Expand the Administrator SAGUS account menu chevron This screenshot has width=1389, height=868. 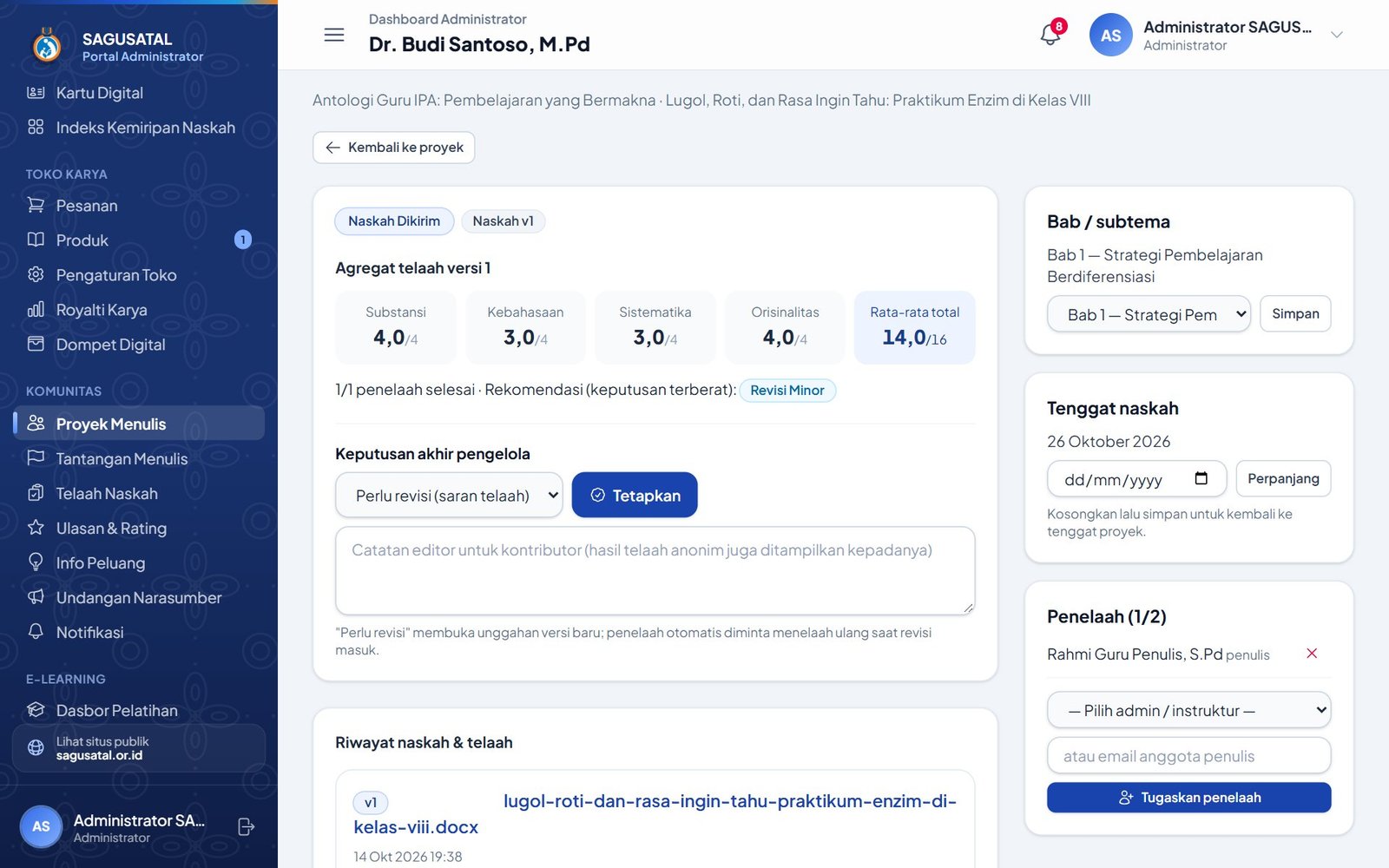1337,35
